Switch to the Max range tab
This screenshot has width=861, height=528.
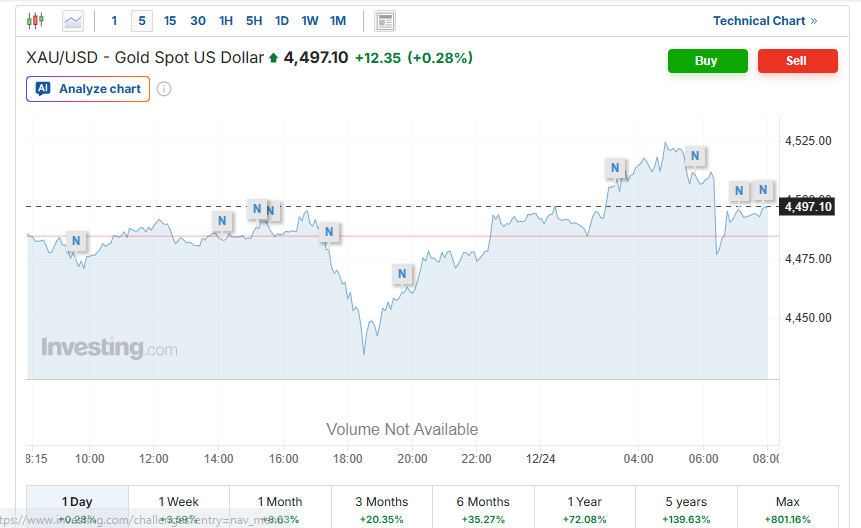coord(788,503)
